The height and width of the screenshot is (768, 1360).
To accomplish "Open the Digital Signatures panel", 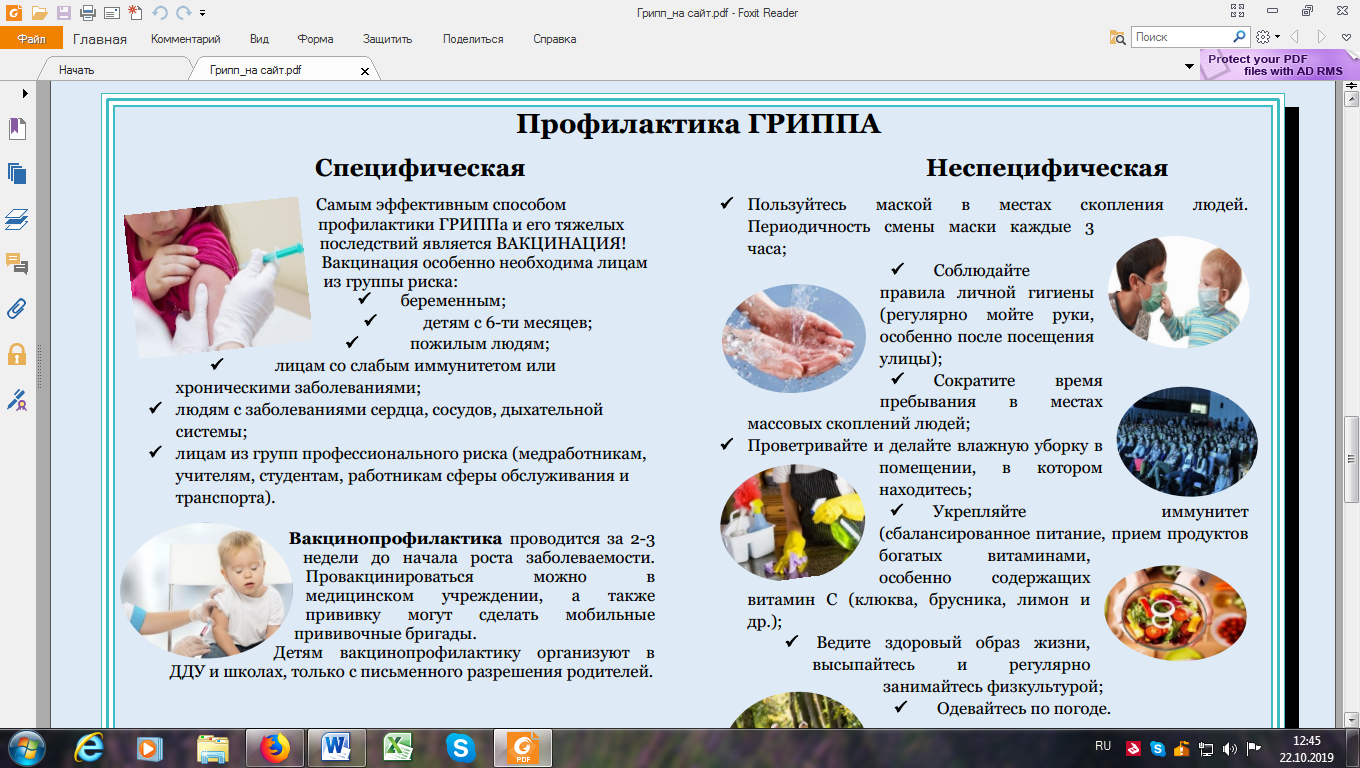I will tap(17, 400).
